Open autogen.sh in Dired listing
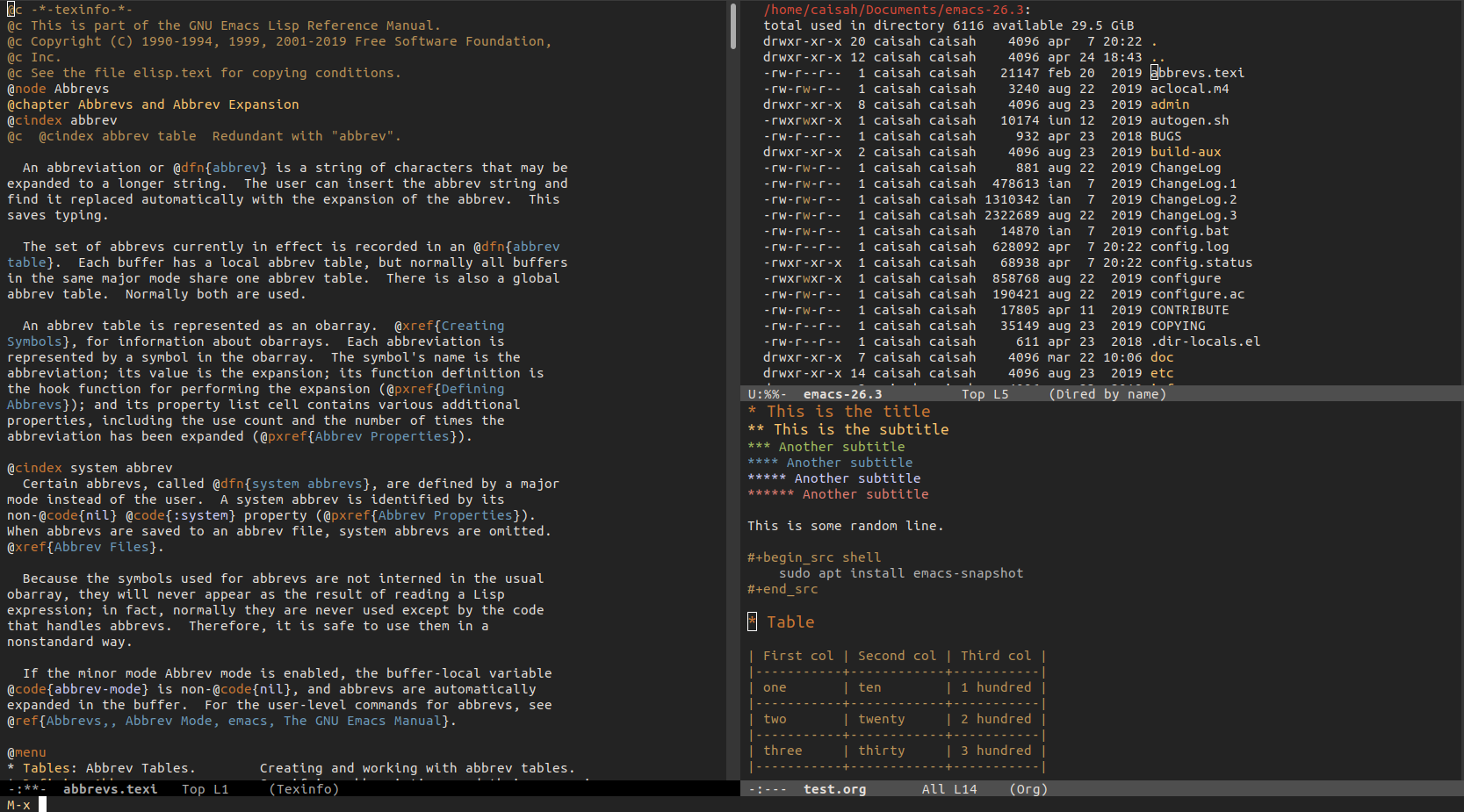 click(x=1190, y=120)
